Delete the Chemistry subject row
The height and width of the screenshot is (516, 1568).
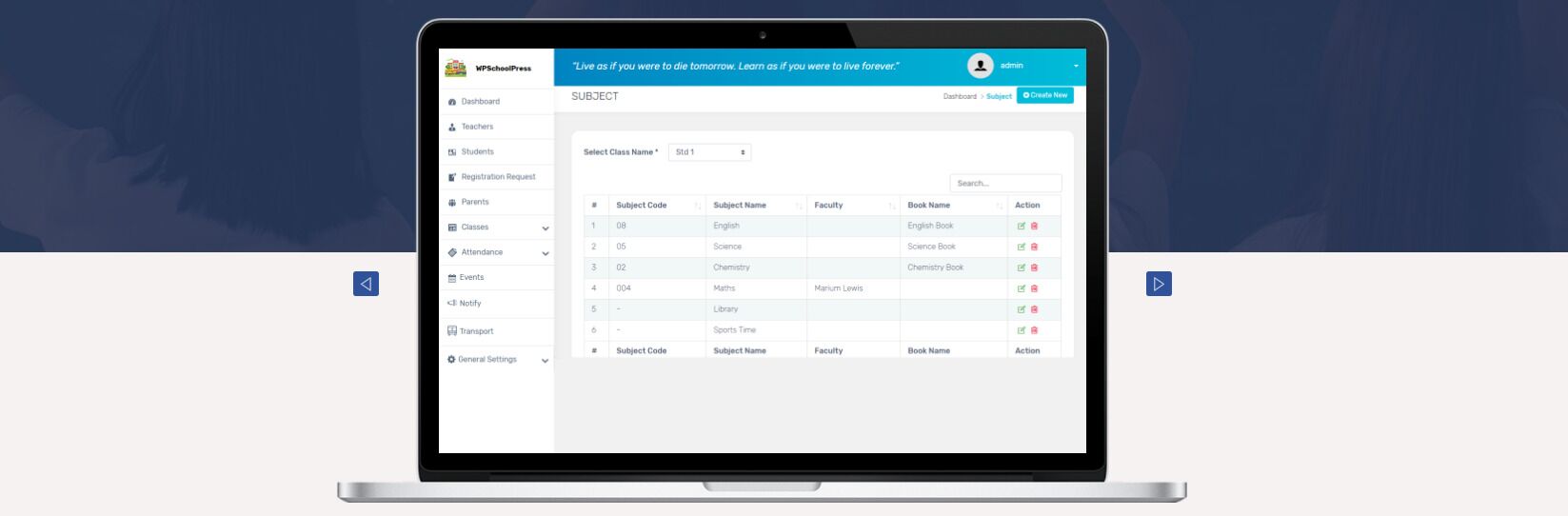click(x=1034, y=268)
